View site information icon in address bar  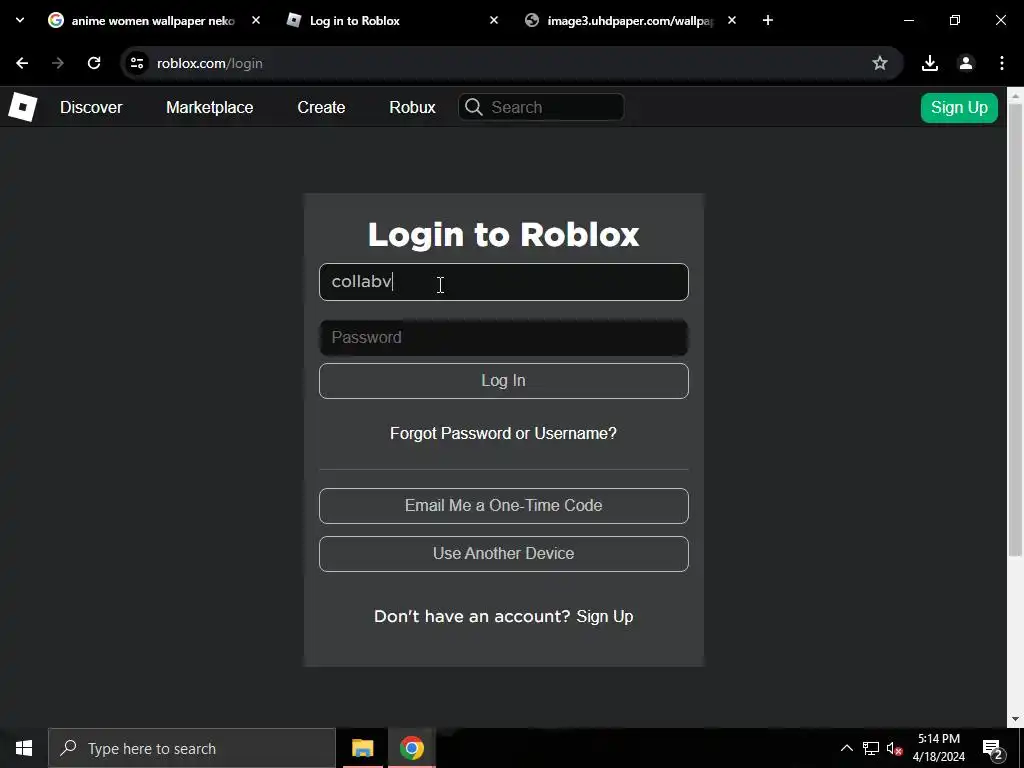click(136, 63)
